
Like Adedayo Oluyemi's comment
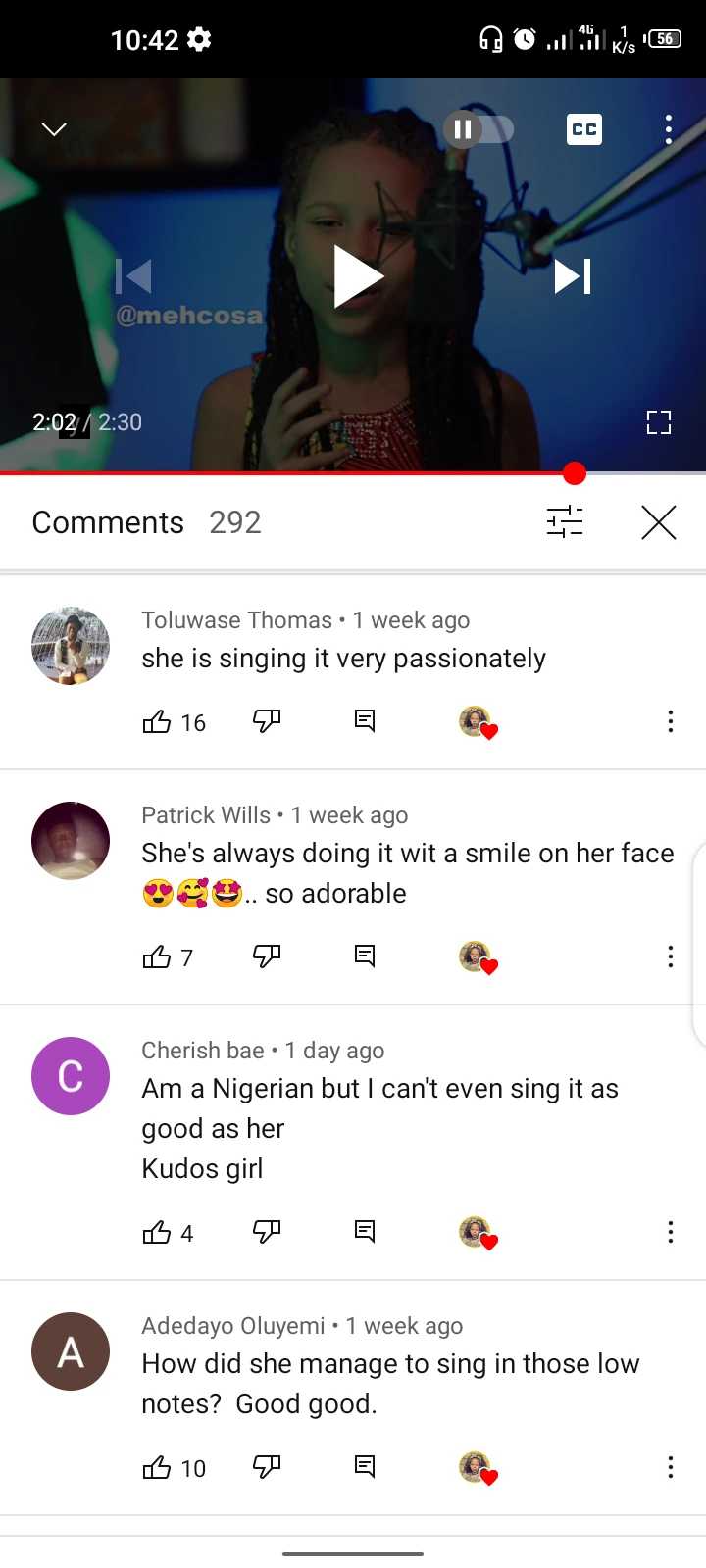click(157, 1467)
